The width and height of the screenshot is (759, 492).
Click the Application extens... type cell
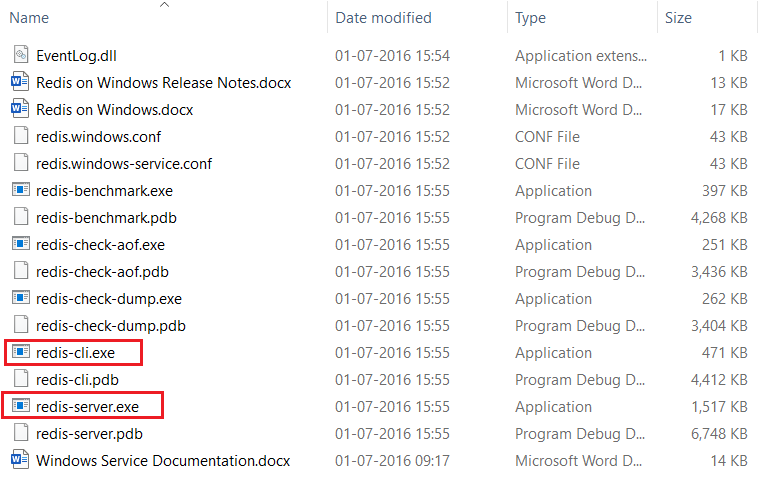pos(581,56)
